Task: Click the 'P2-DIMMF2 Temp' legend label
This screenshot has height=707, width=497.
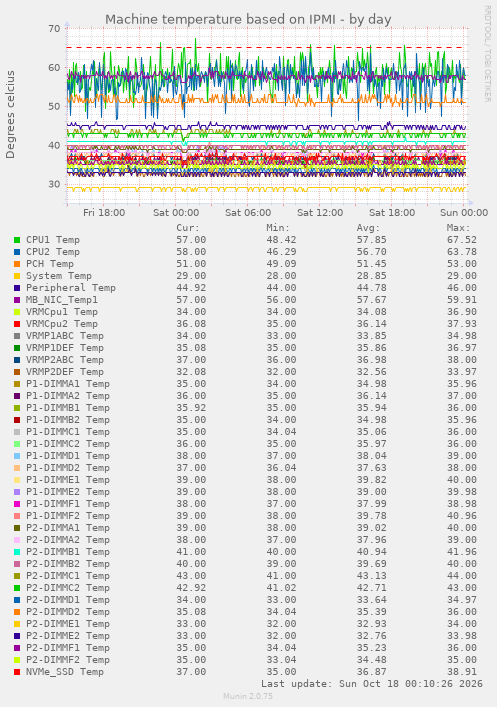Action: 68,660
